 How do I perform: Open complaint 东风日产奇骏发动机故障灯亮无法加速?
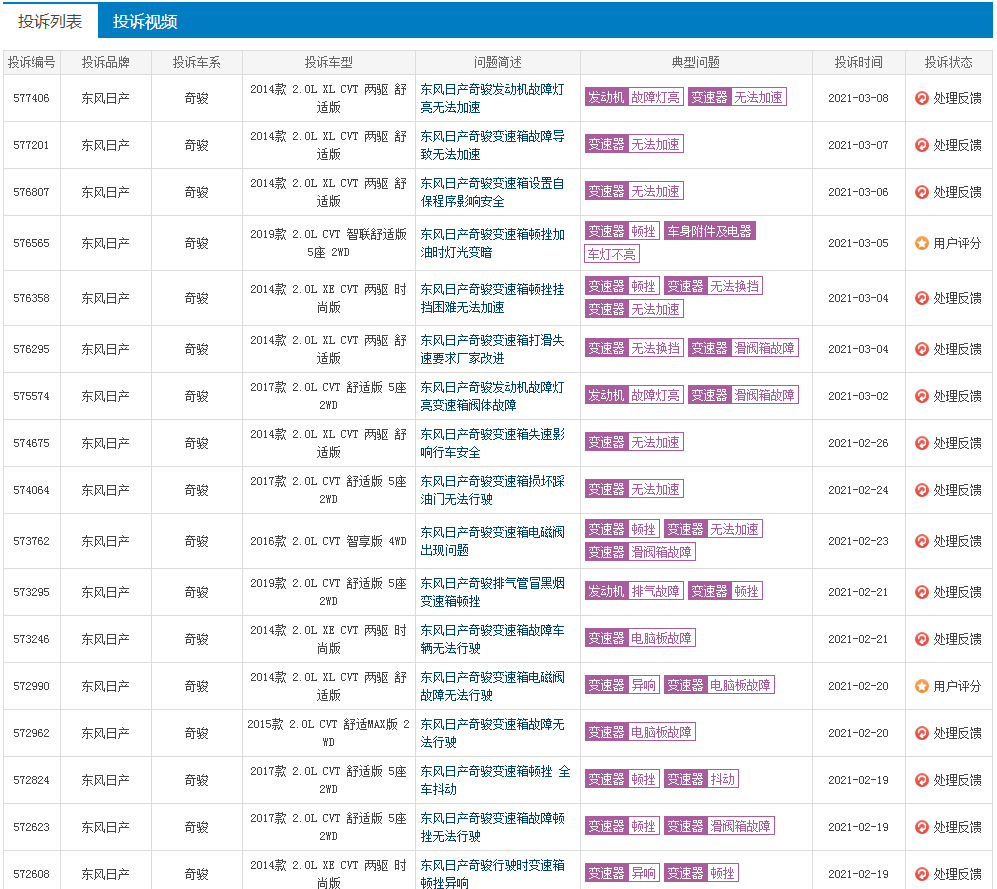coord(492,99)
